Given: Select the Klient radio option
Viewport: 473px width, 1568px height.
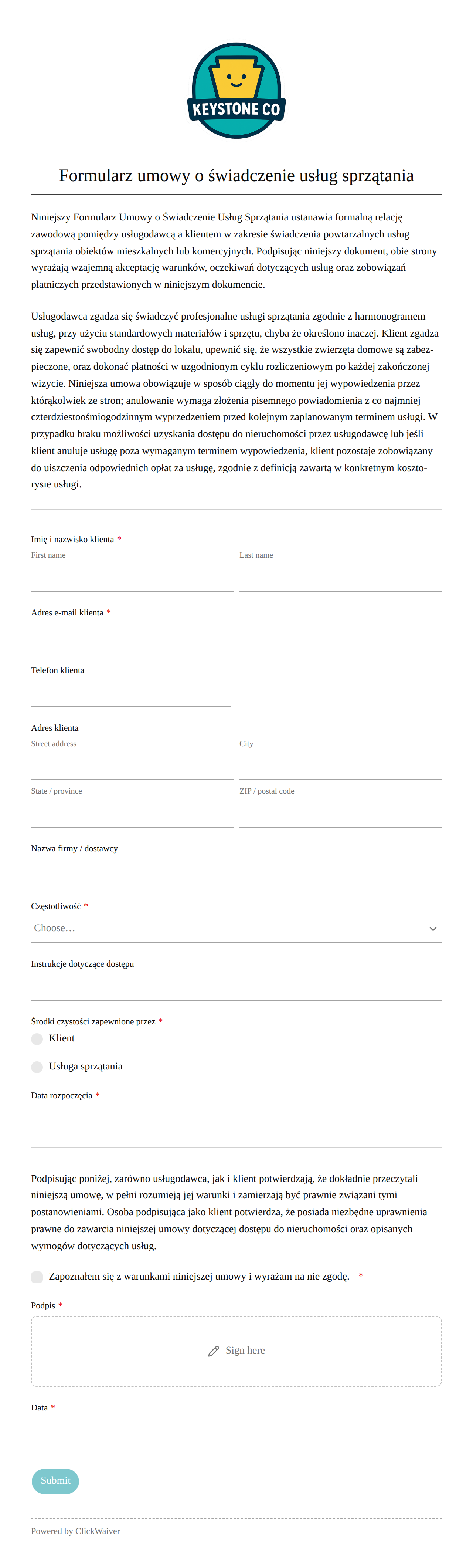Looking at the screenshot, I should (37, 1038).
